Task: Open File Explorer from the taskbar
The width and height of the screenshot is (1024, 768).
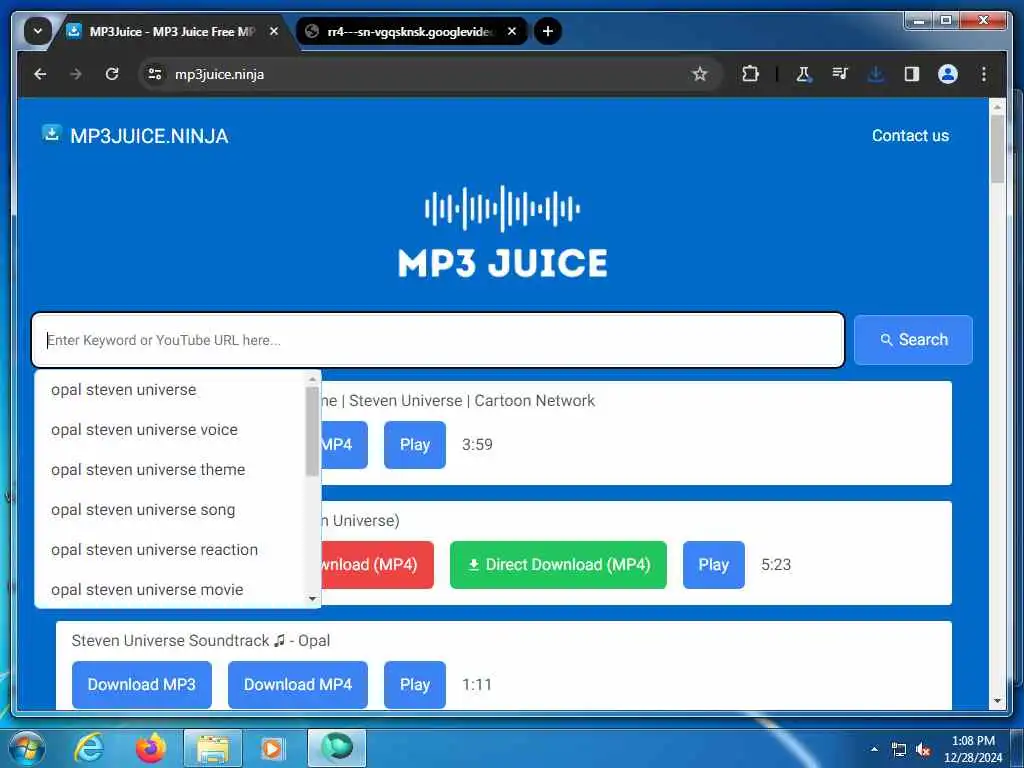Action: 213,748
